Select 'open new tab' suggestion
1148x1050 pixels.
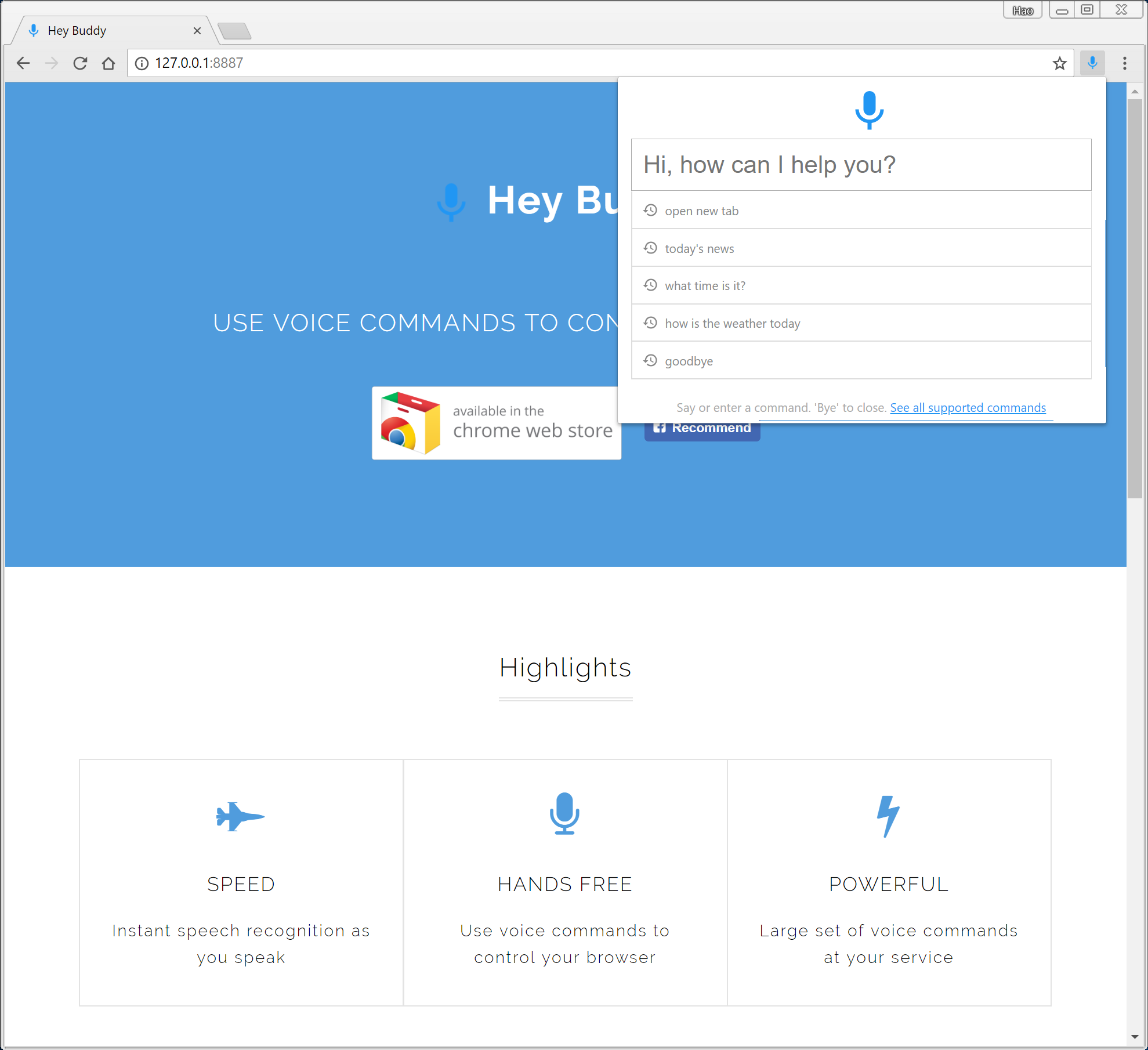[861, 210]
